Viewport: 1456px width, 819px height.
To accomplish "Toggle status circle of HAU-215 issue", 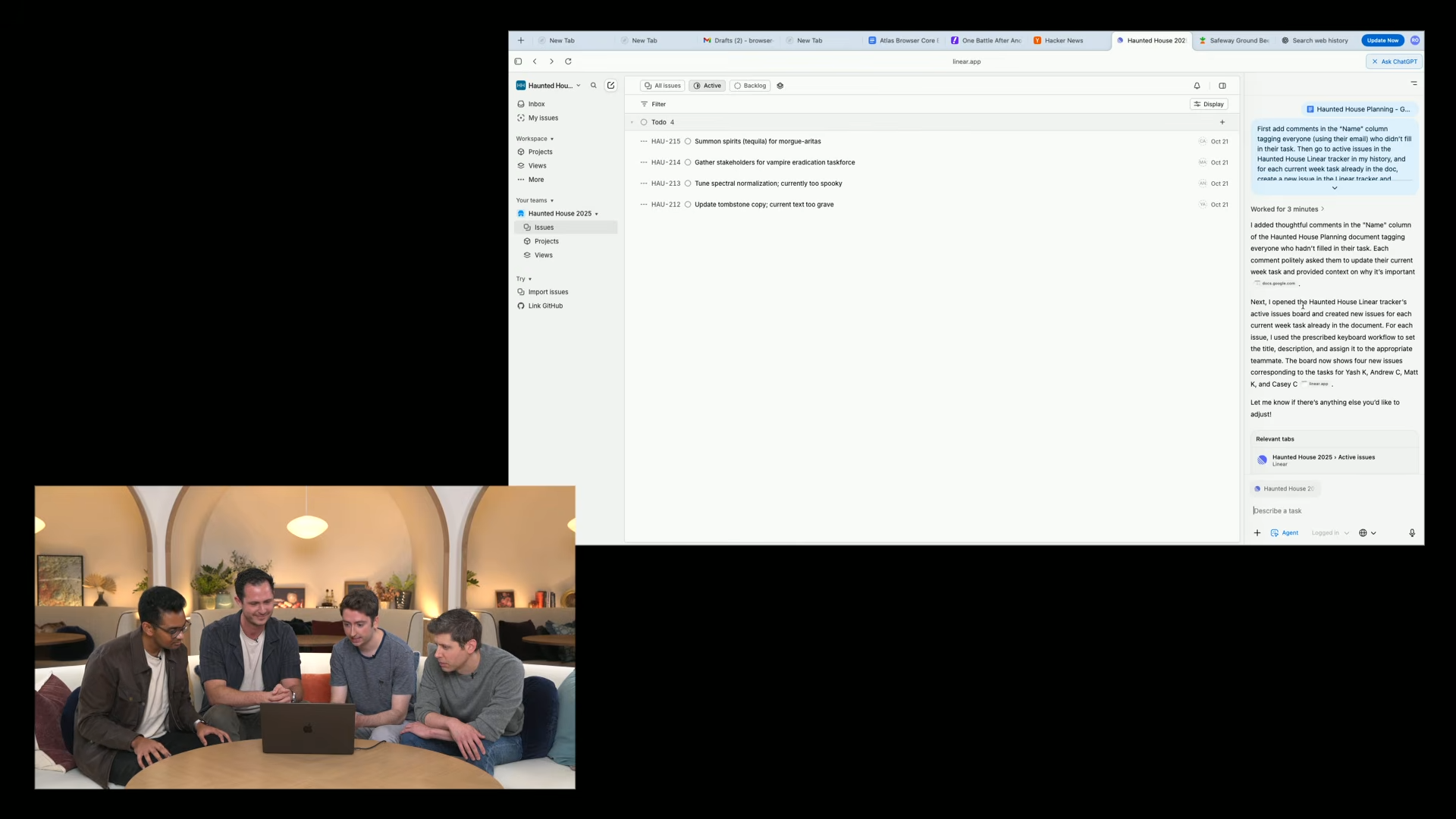I will point(688,142).
